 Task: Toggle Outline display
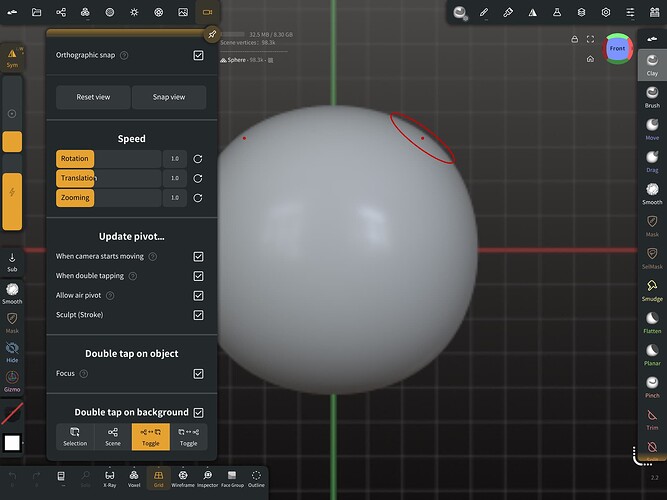pos(256,478)
